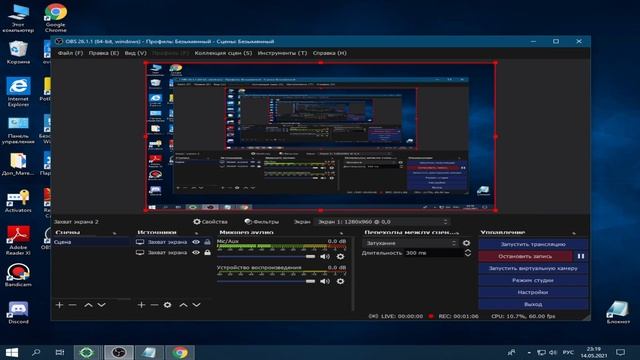
Task: Click Остановить запись button
Action: [x=525, y=256]
